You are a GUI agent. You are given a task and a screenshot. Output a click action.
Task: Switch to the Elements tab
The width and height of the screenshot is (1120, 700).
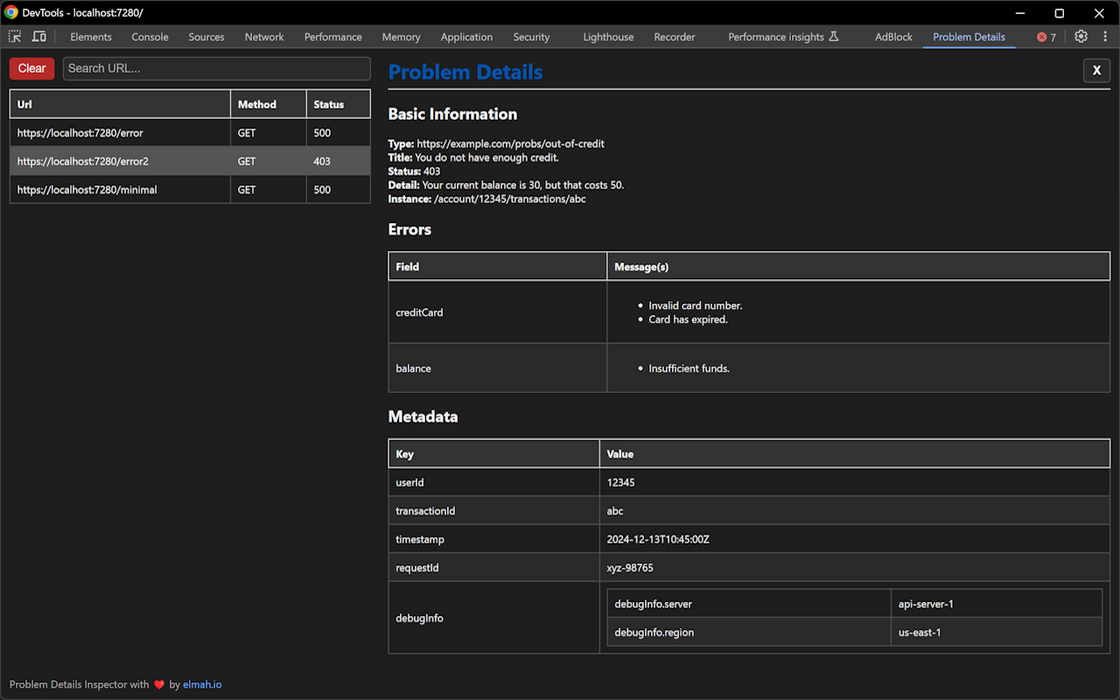[91, 37]
